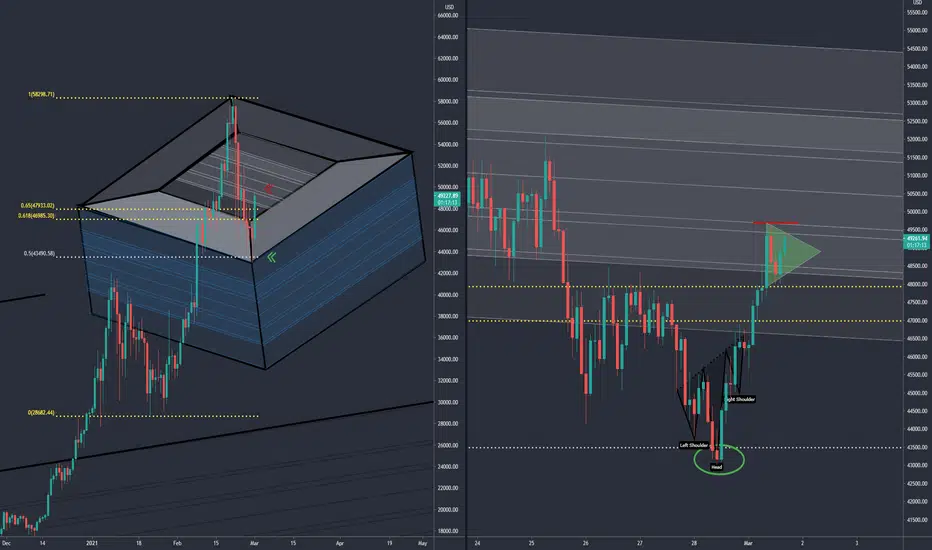Click the Dec label on left time axis
This screenshot has height=550, width=932.
click(7, 543)
